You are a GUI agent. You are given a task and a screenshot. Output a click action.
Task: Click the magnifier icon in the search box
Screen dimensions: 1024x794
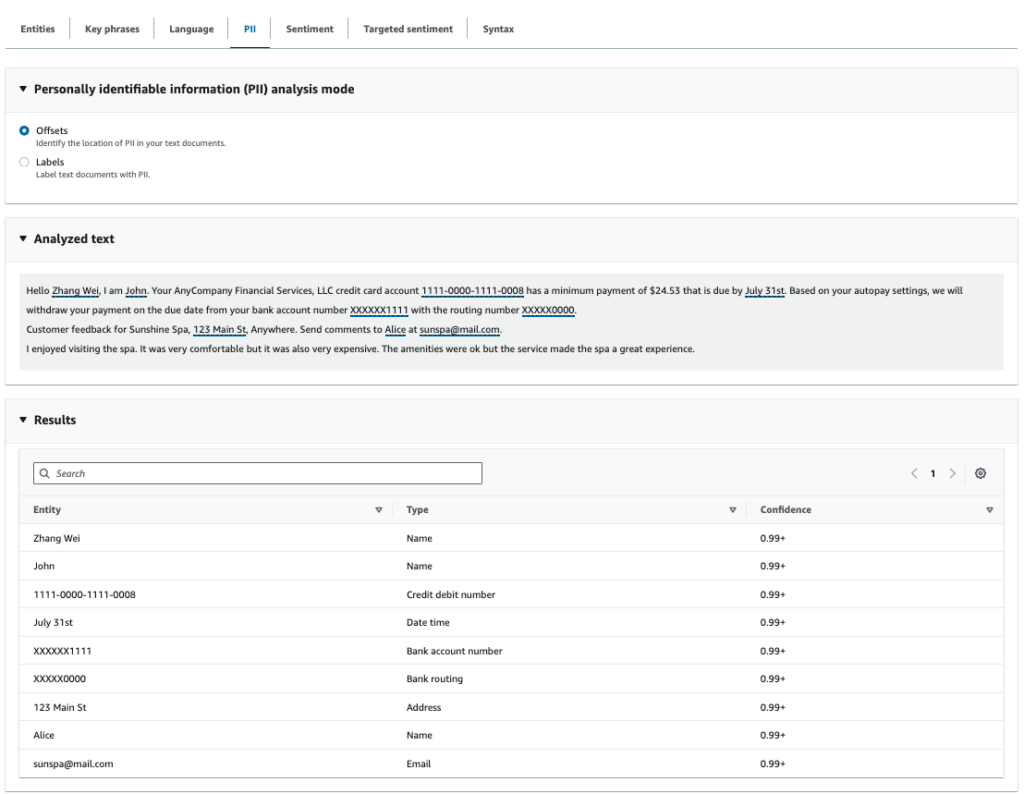pos(44,473)
